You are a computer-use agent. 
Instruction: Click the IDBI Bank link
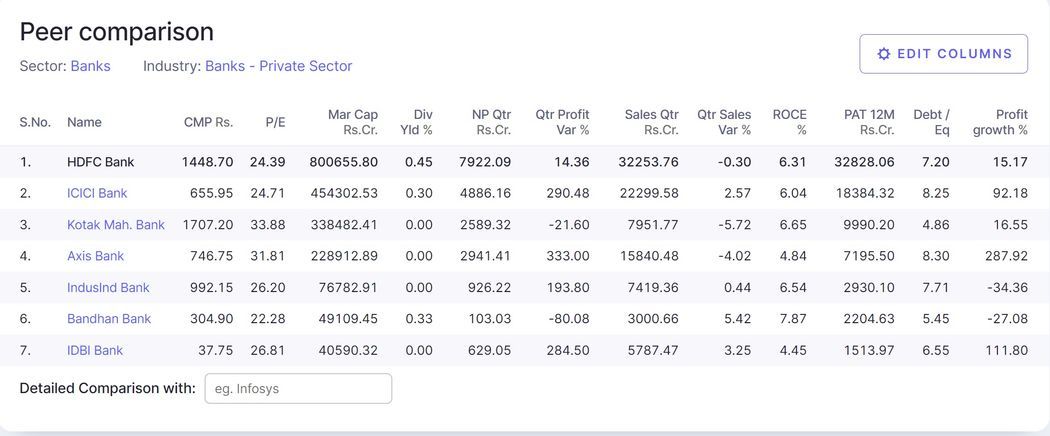pyautogui.click(x=95, y=350)
